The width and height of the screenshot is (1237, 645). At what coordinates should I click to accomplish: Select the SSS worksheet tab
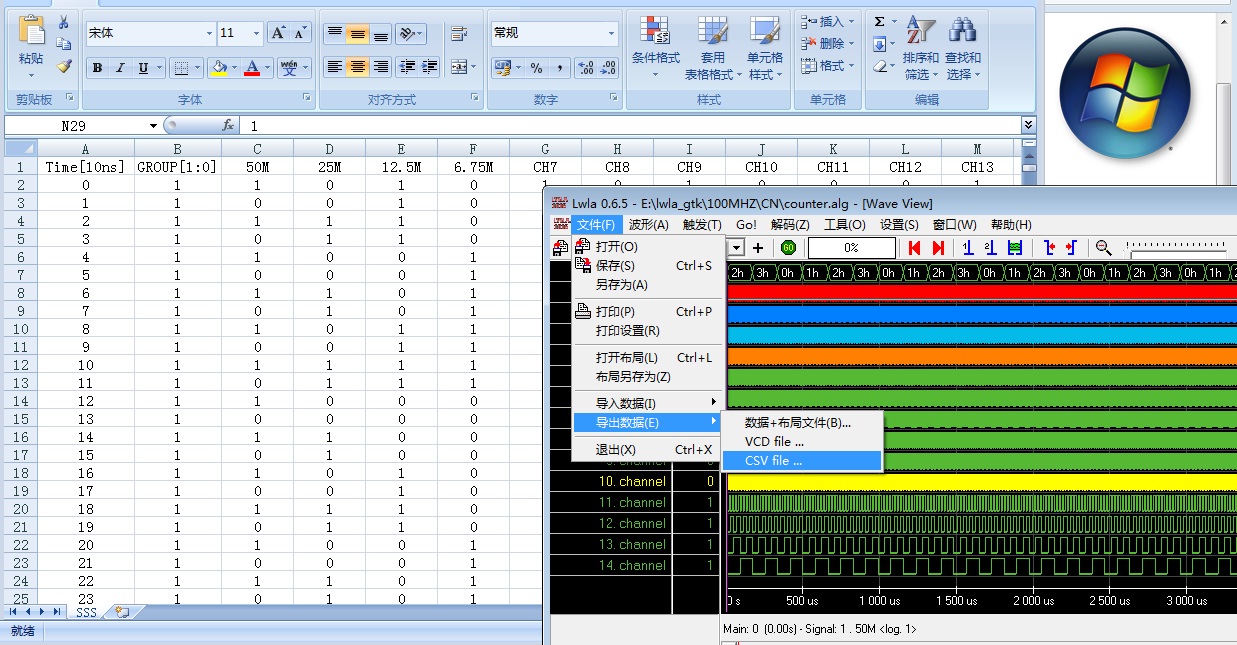click(x=86, y=612)
